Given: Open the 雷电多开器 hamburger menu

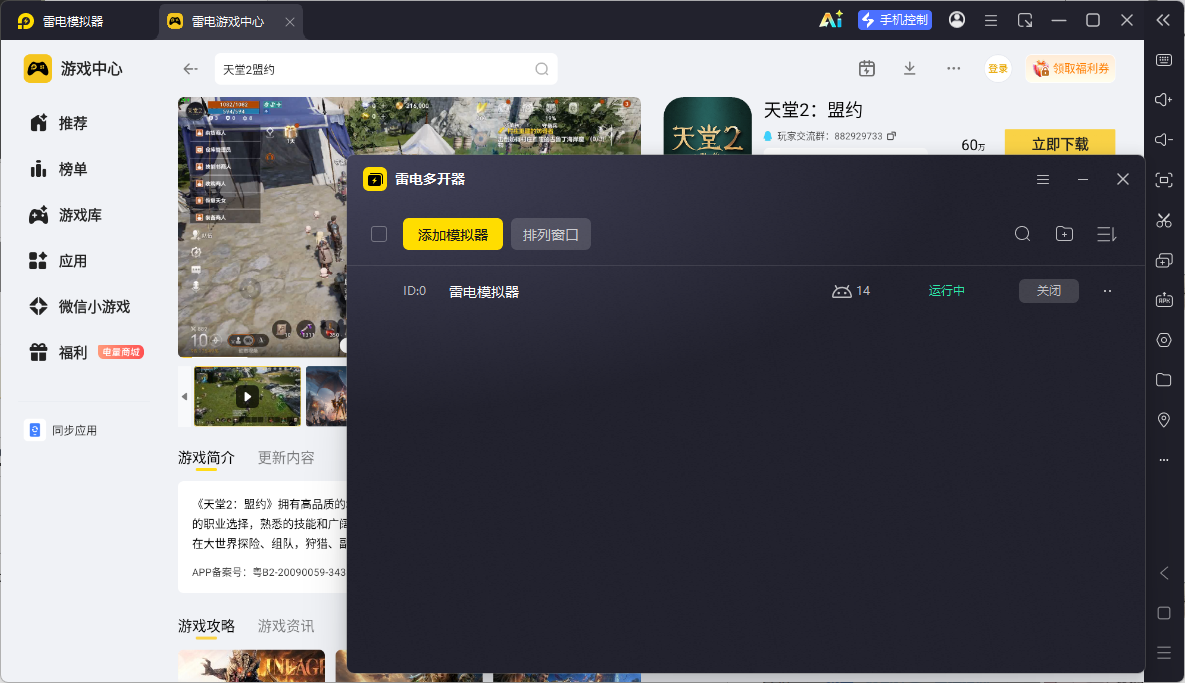Looking at the screenshot, I should 1043,180.
